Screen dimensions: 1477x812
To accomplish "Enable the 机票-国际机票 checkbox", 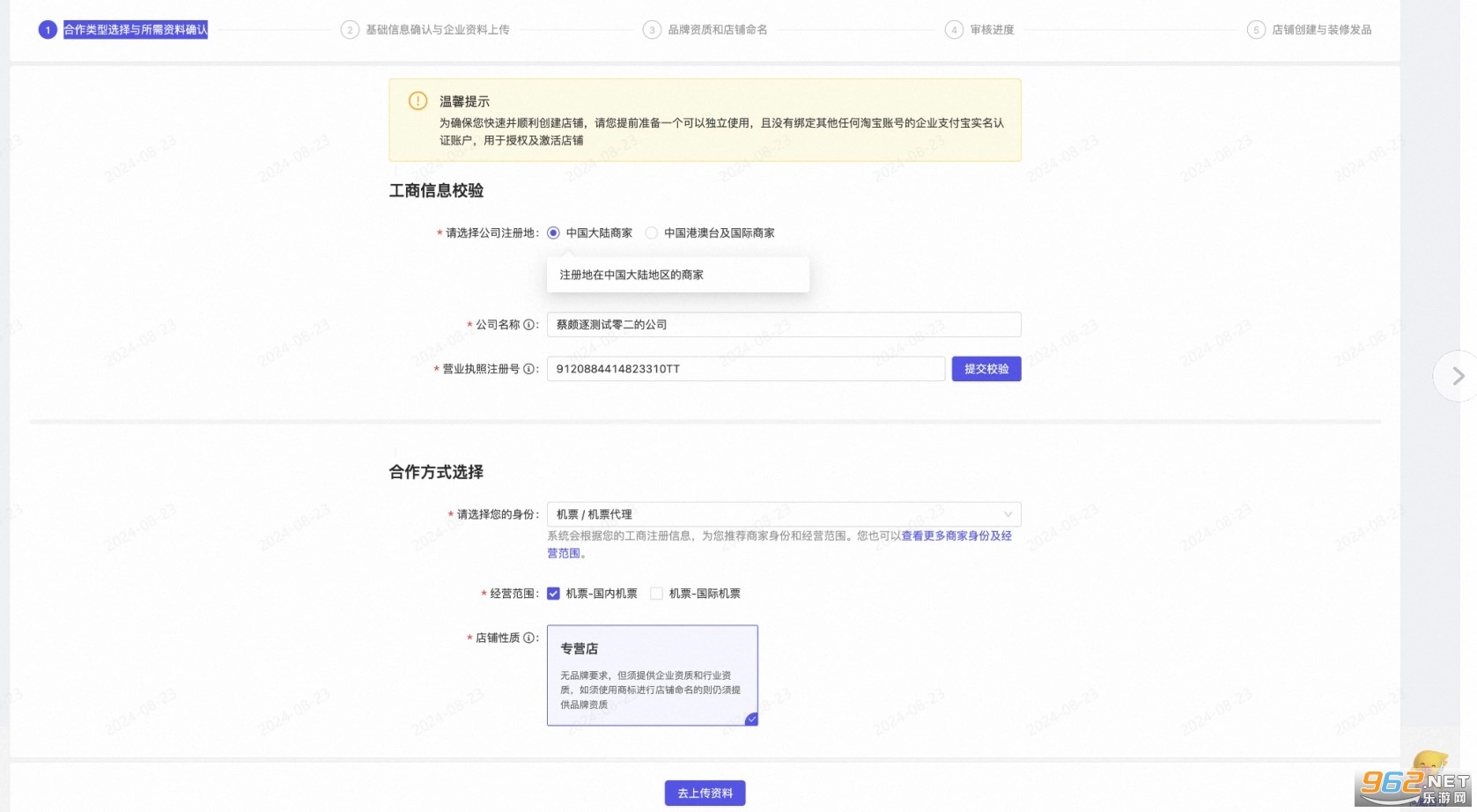I will (656, 594).
